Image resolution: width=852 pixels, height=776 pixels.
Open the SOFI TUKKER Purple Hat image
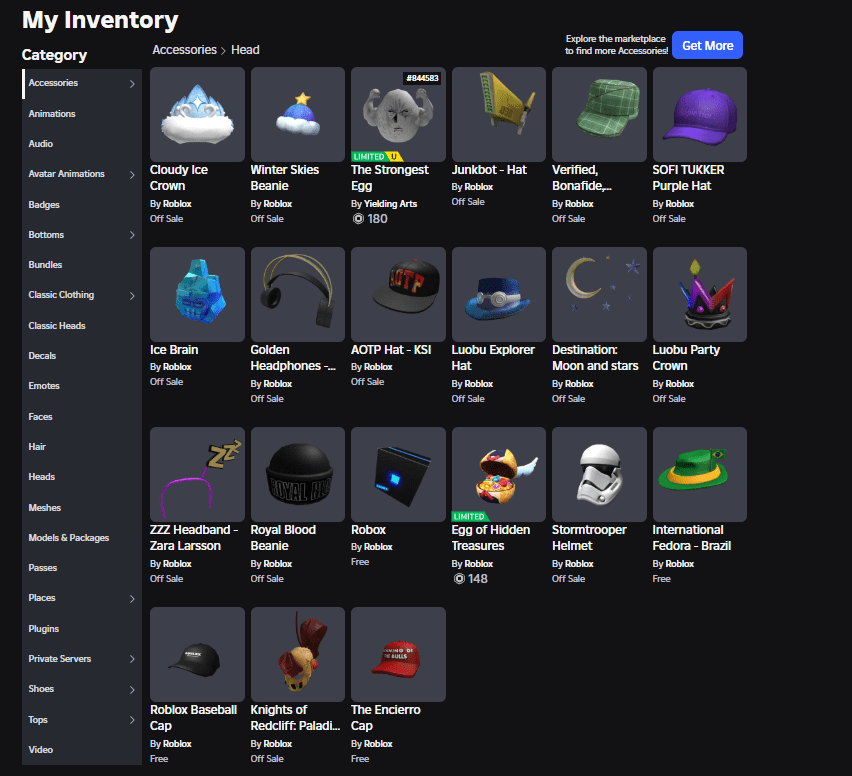click(700, 114)
